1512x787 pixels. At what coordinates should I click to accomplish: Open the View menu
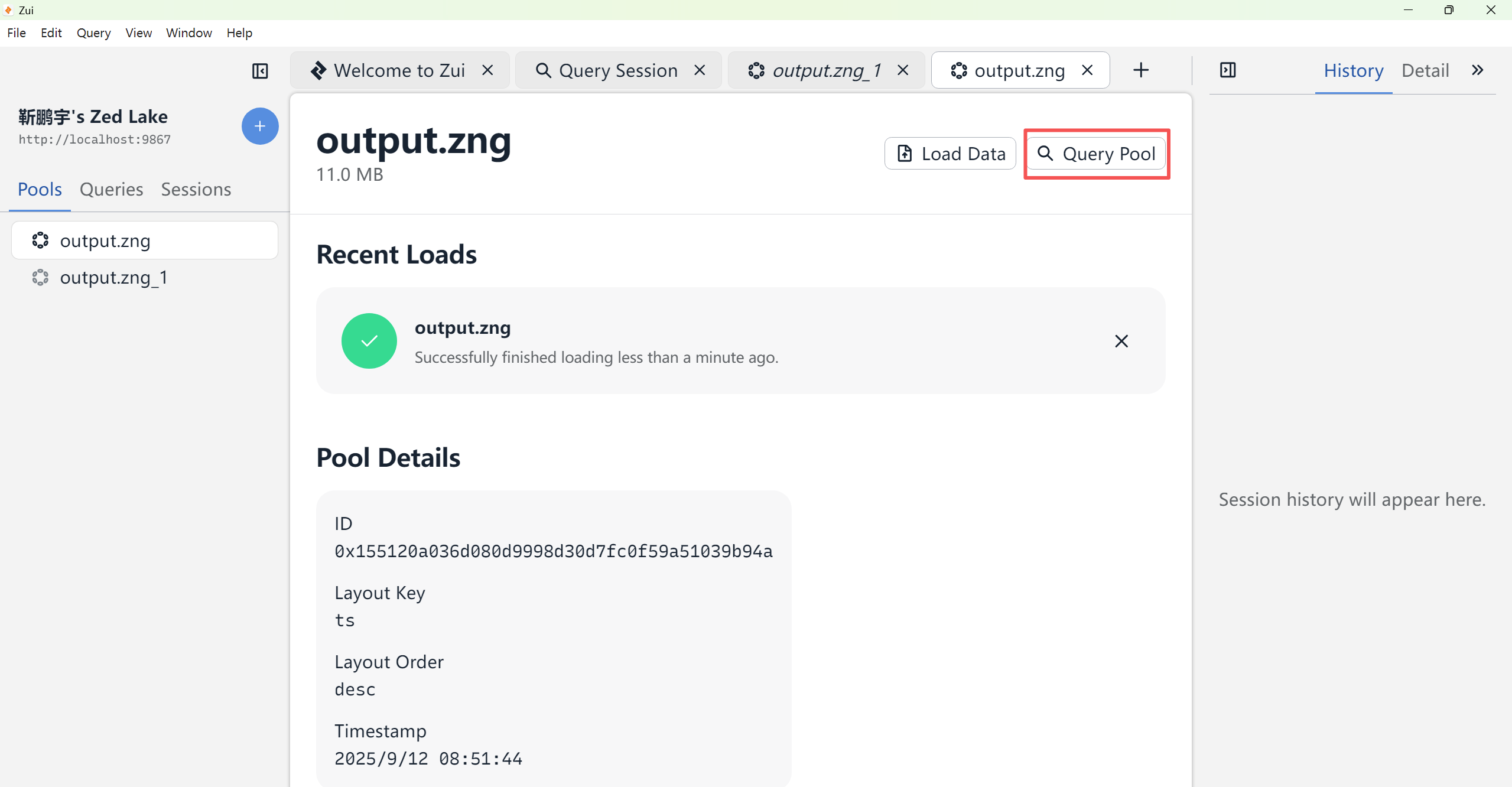pyautogui.click(x=138, y=33)
